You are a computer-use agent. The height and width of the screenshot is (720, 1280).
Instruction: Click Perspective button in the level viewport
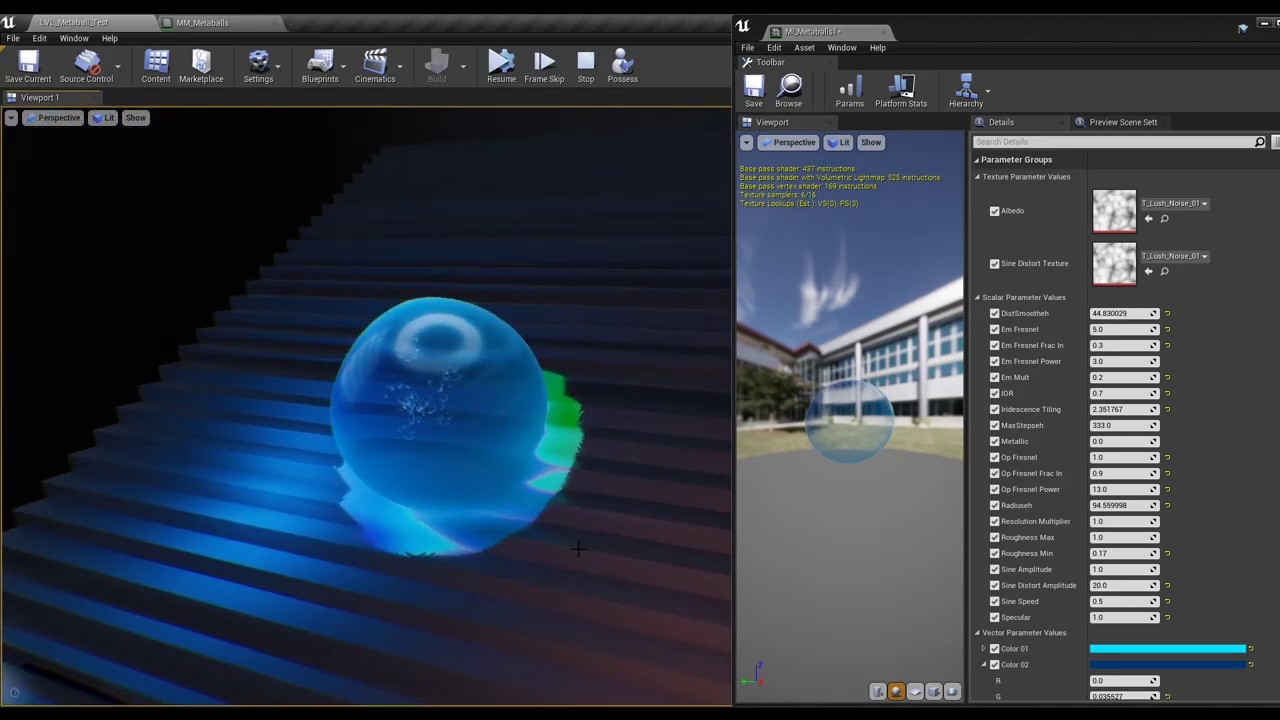pyautogui.click(x=53, y=118)
